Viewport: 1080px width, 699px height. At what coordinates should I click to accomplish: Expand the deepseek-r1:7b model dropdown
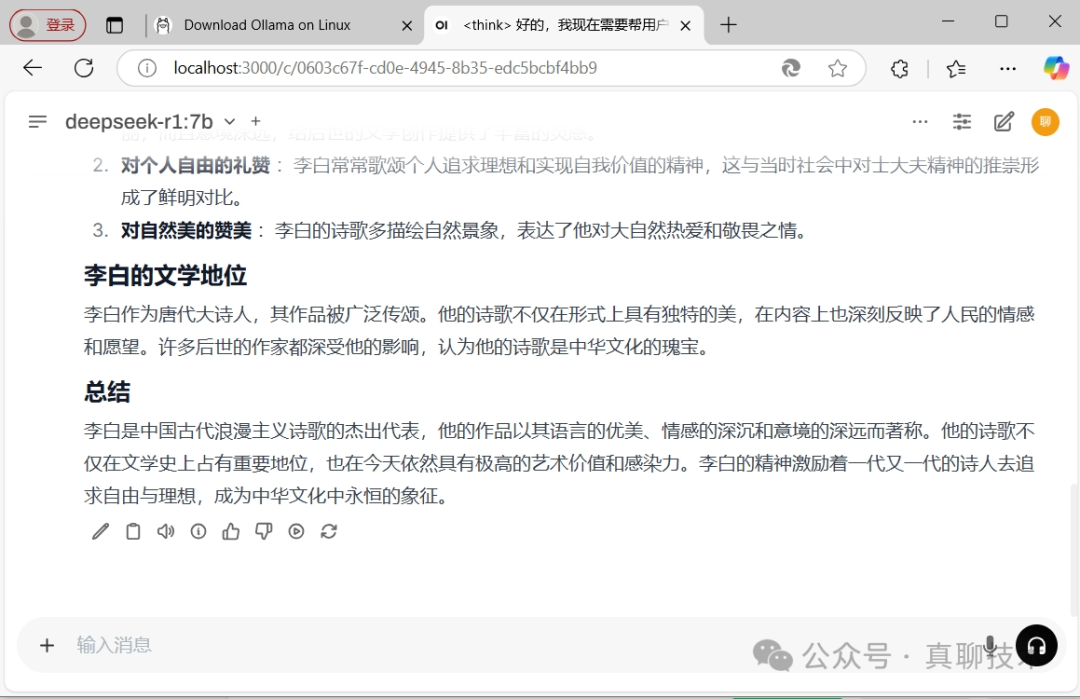coord(229,122)
